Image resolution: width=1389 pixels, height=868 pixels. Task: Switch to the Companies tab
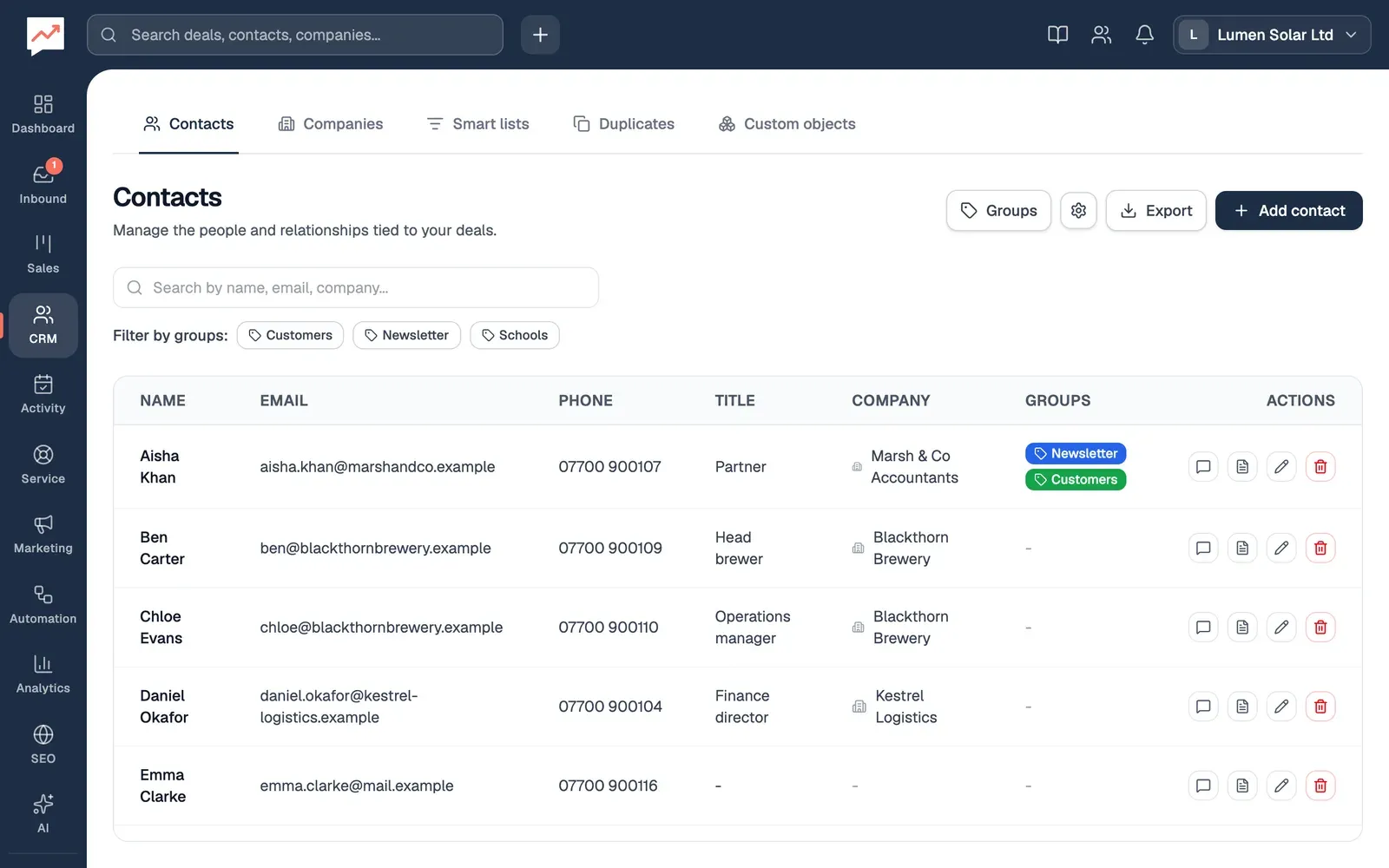[331, 124]
